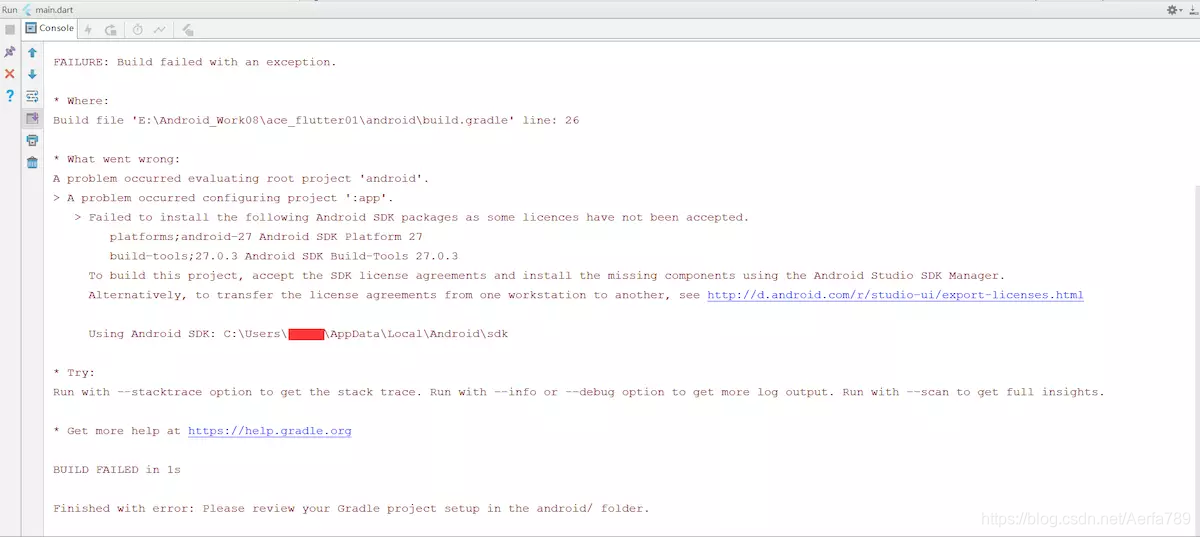Click the Flutter Hot Reload lightning icon
The height and width of the screenshot is (537, 1200).
[x=88, y=30]
